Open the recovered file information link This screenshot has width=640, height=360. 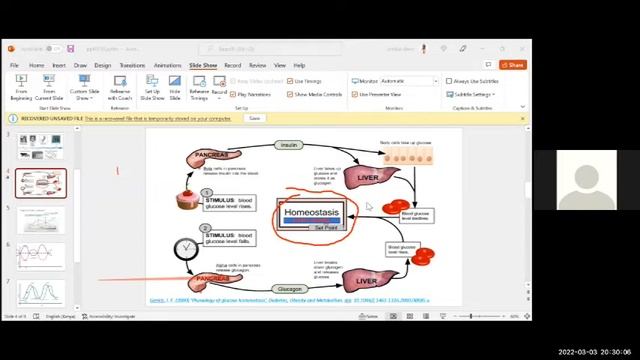tap(158, 119)
